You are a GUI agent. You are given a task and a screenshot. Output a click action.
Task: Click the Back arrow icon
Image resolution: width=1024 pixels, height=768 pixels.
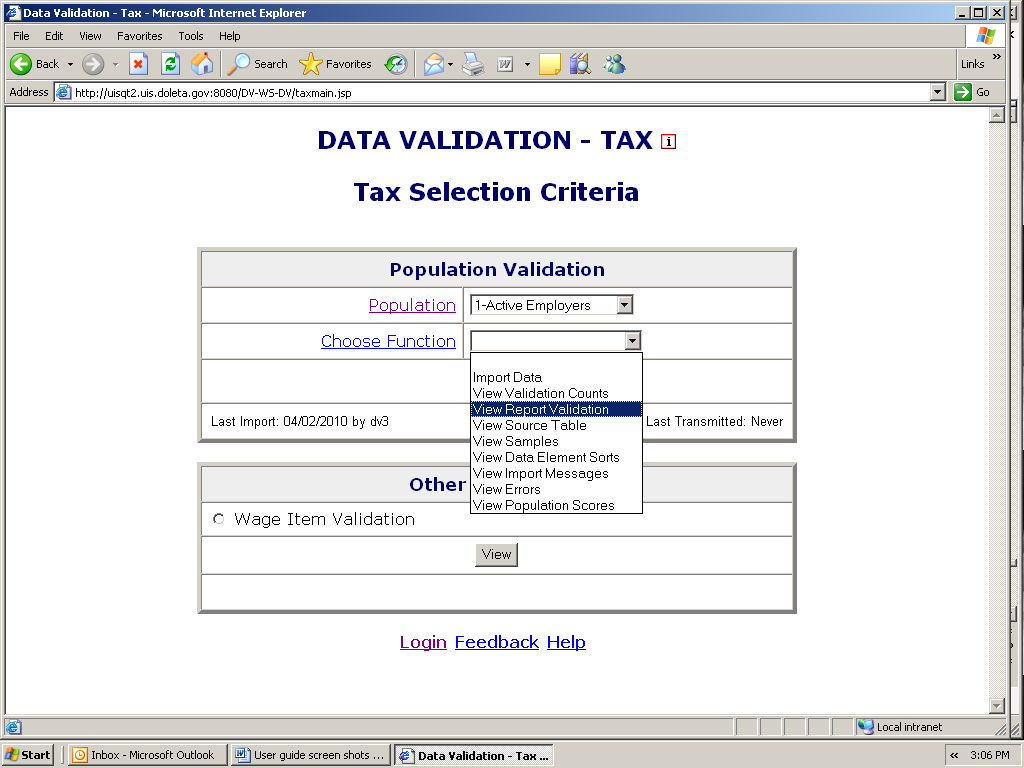(x=21, y=64)
